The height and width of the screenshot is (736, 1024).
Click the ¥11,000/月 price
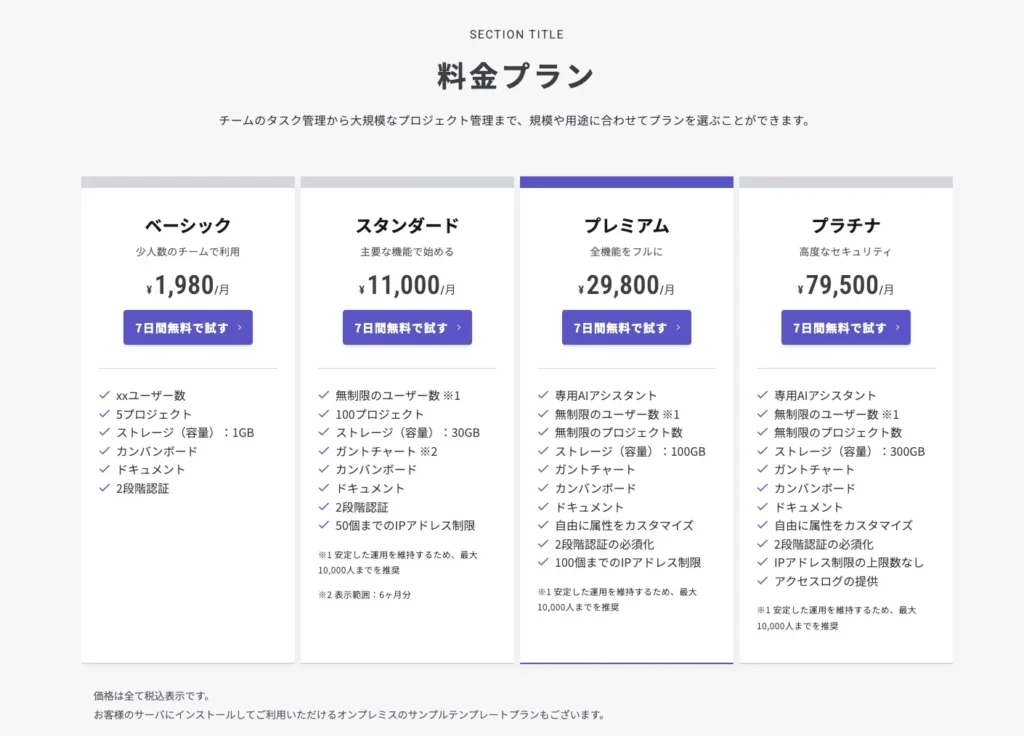(408, 285)
